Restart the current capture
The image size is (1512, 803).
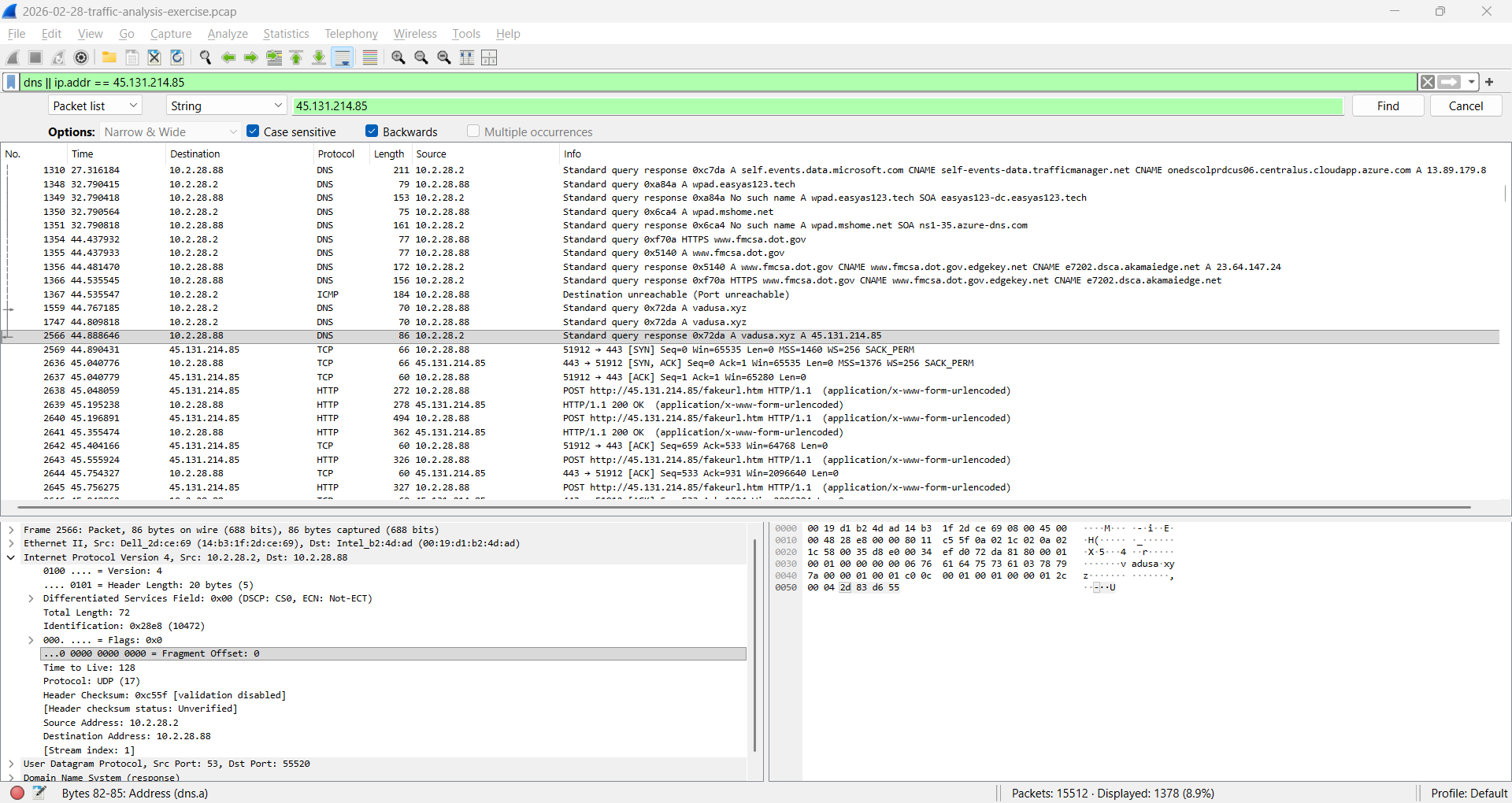point(58,57)
